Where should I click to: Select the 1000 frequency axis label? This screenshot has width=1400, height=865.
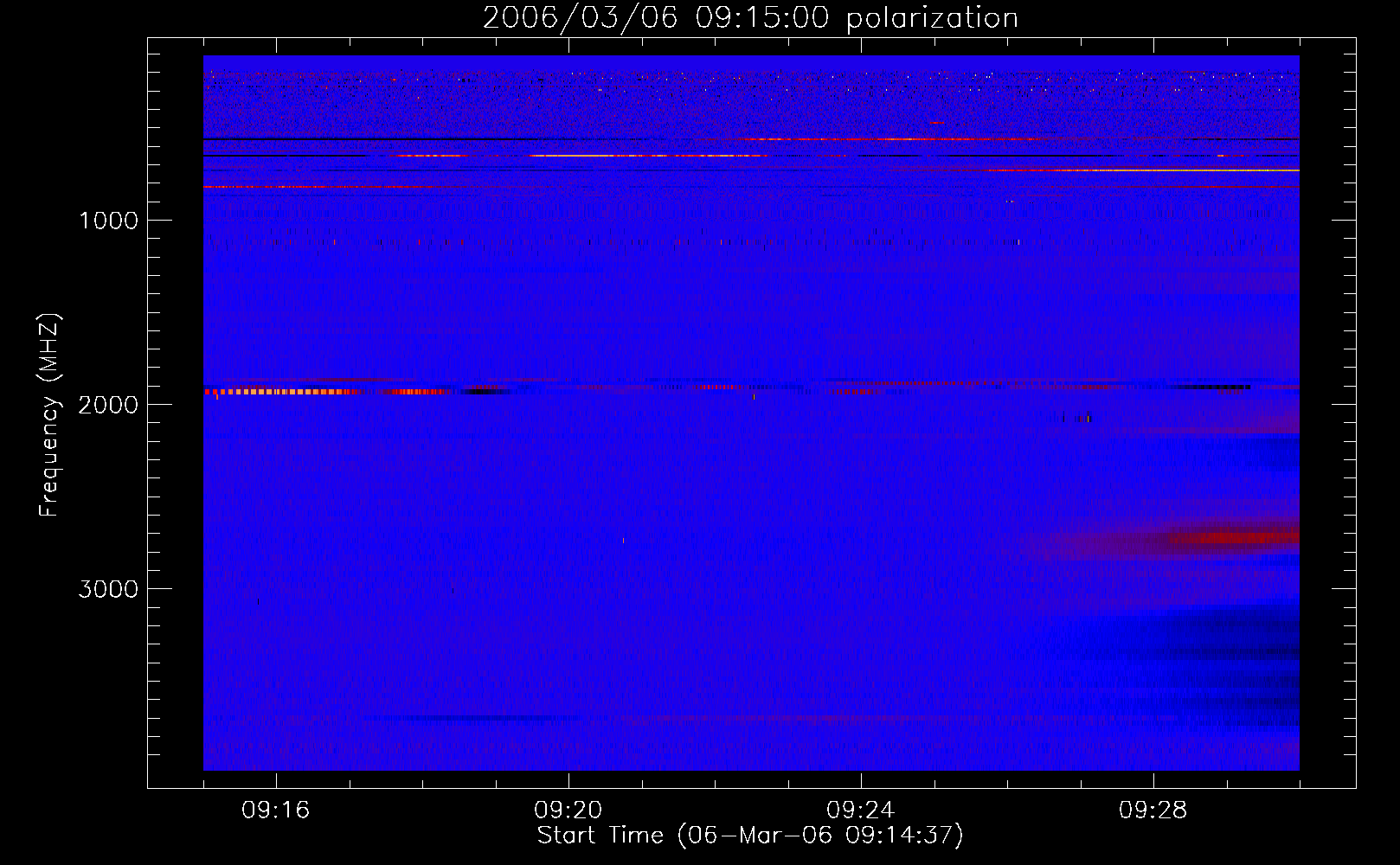point(108,221)
